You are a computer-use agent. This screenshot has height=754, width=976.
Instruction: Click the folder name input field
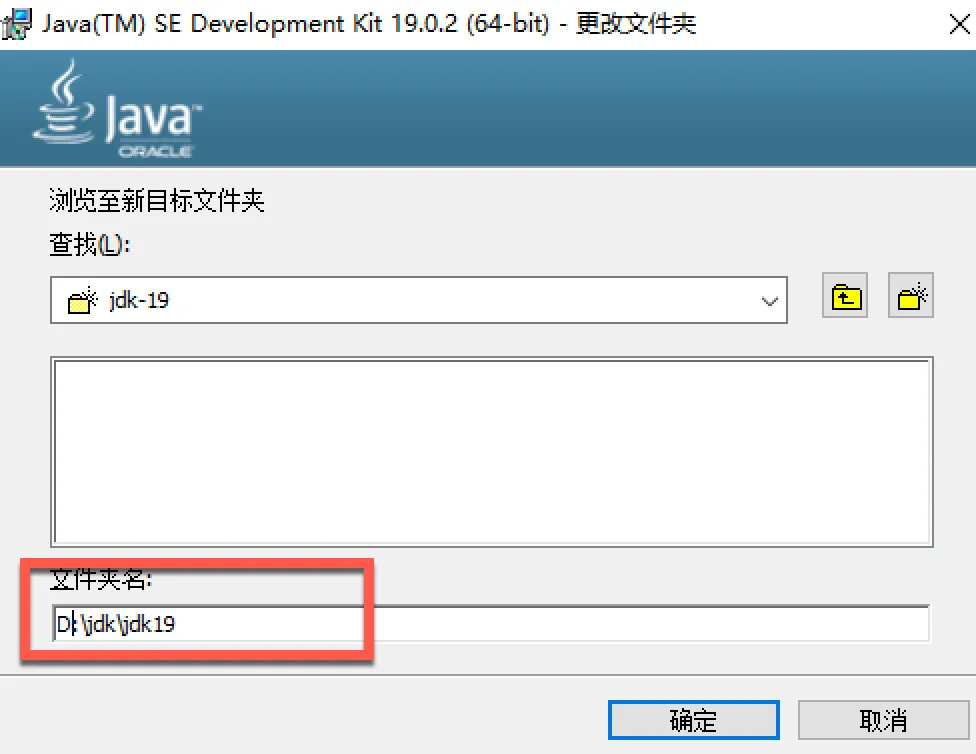[x=492, y=623]
